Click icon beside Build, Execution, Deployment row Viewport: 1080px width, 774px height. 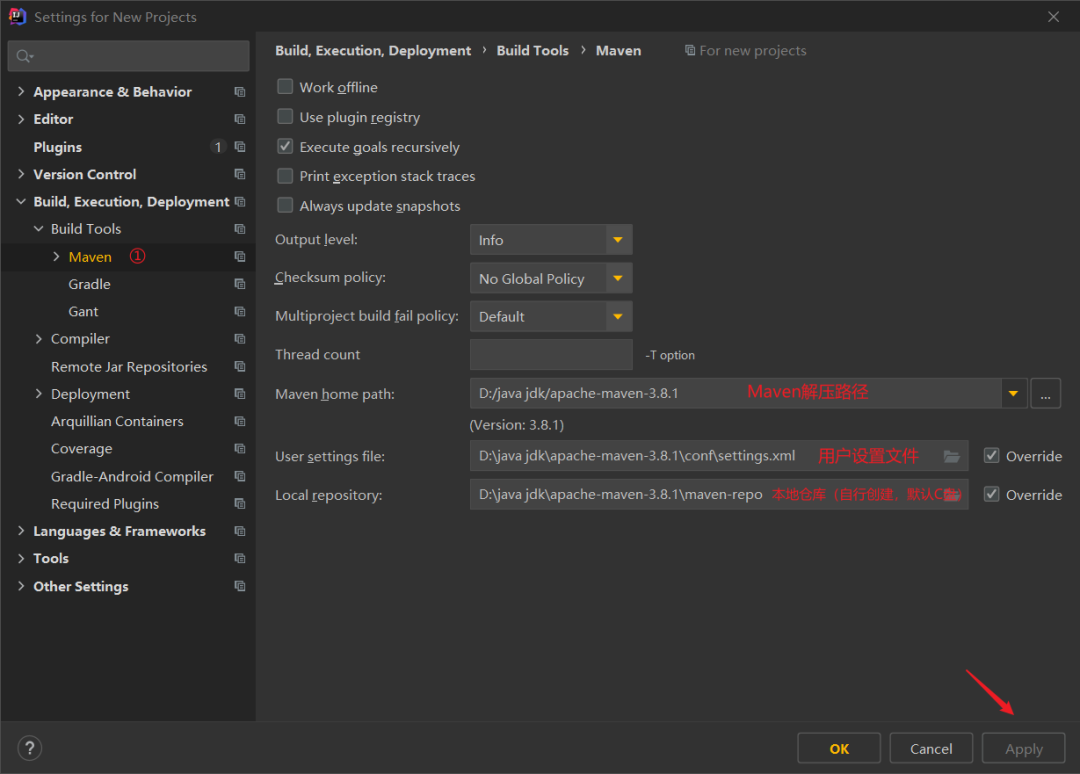click(240, 202)
